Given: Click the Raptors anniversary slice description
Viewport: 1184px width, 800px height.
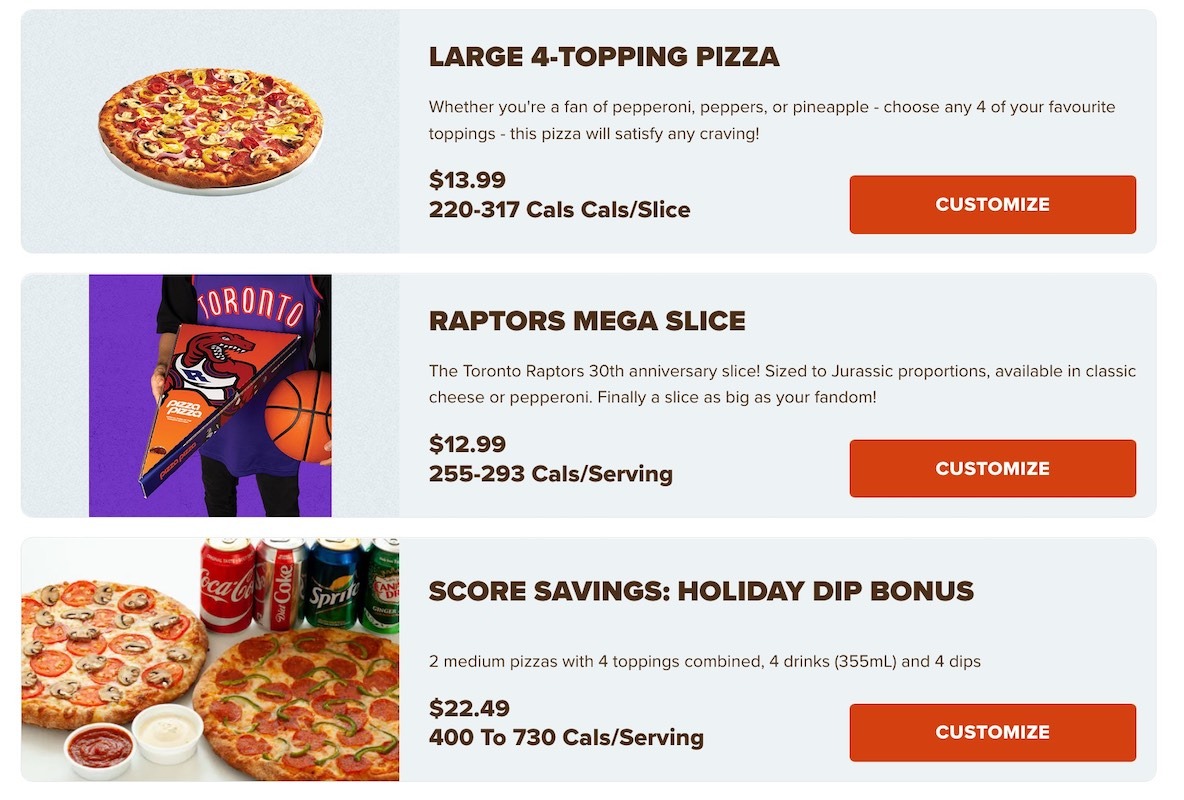Looking at the screenshot, I should (782, 384).
